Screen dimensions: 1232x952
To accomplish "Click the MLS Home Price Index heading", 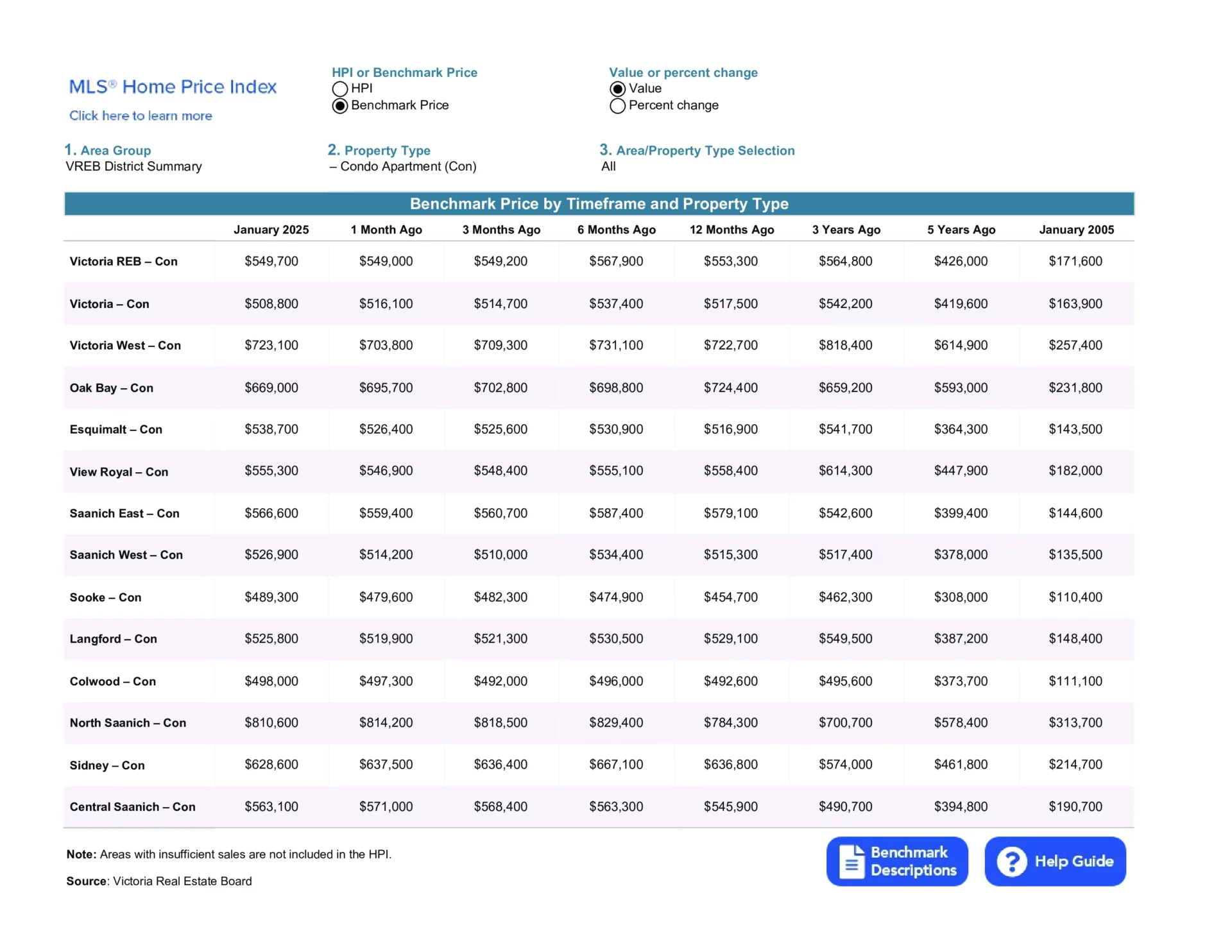I will (x=172, y=87).
